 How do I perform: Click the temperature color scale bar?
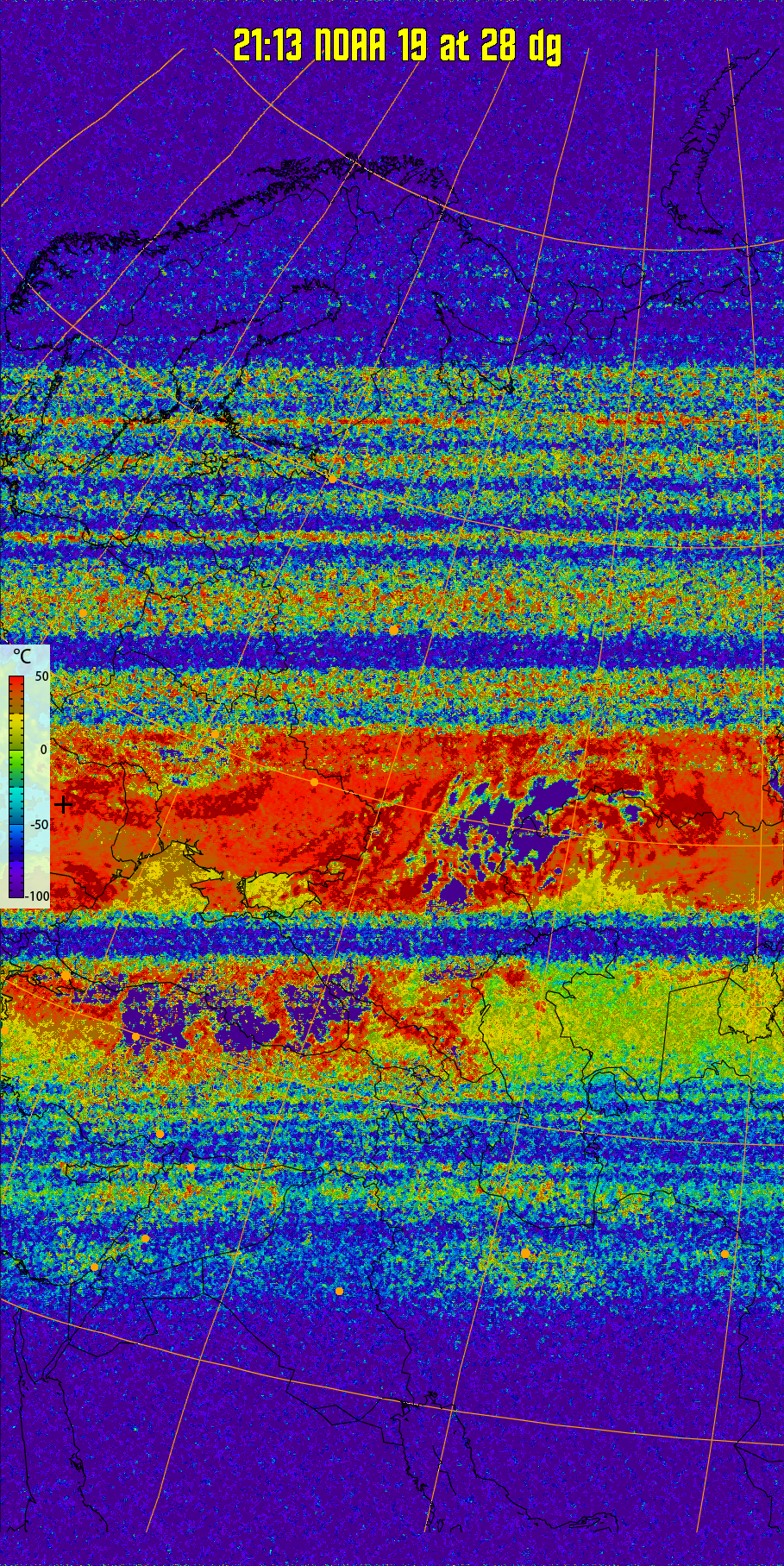(x=16, y=787)
